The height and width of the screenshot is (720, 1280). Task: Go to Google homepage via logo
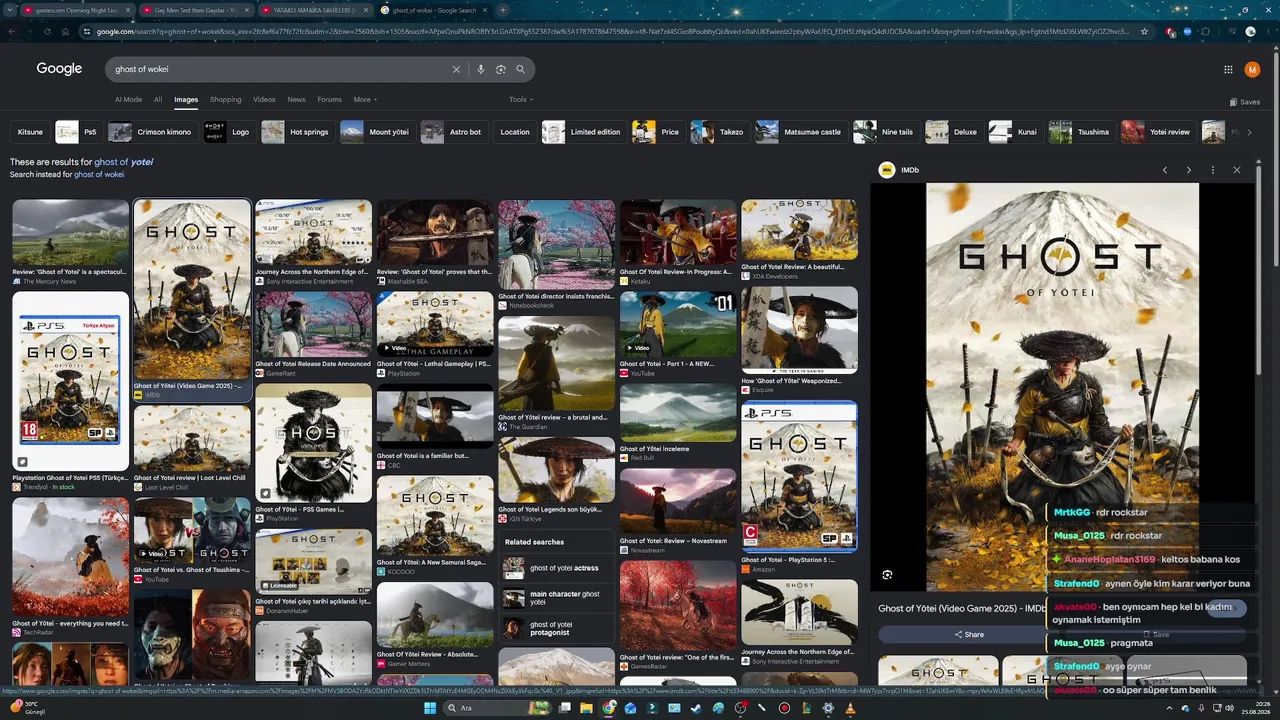pyautogui.click(x=59, y=69)
